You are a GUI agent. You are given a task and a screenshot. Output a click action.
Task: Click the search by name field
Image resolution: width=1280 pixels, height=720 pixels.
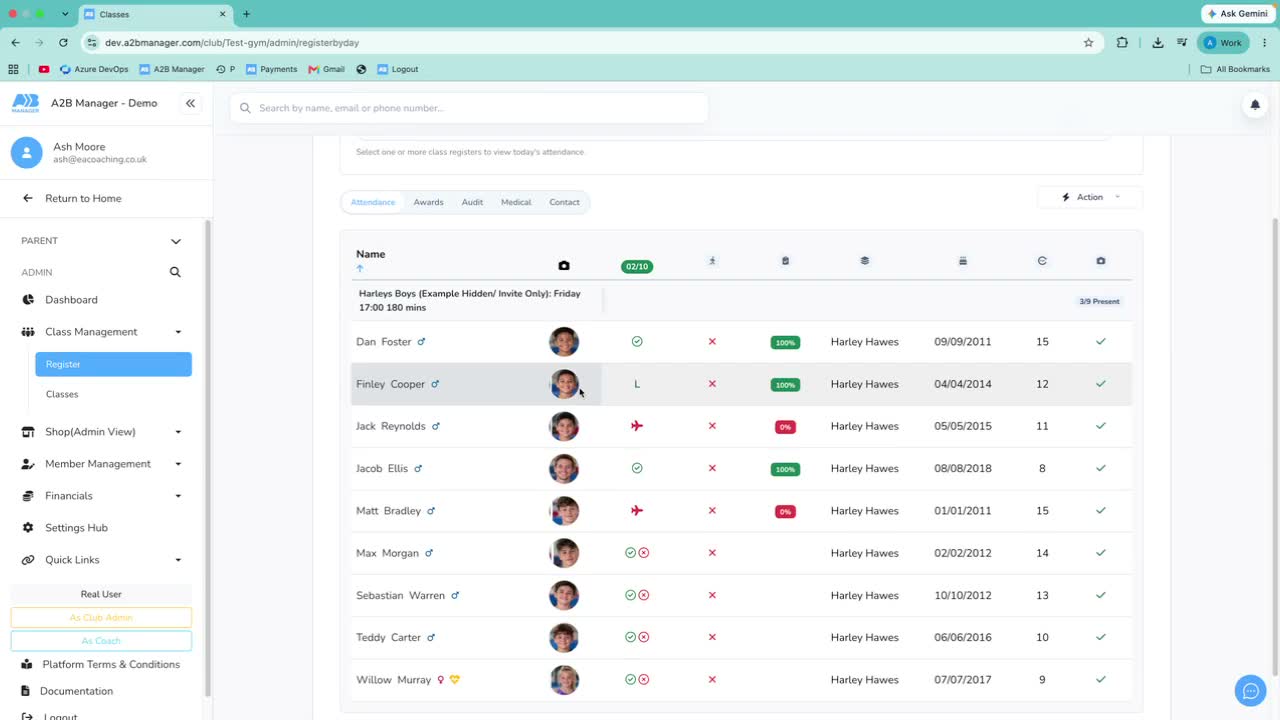[469, 108]
